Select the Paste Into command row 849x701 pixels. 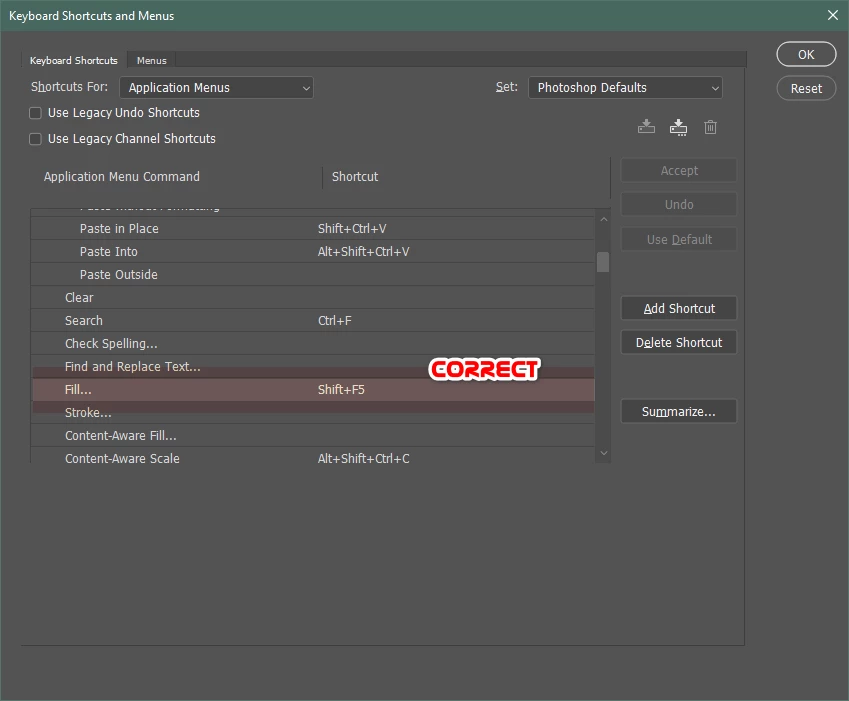312,252
